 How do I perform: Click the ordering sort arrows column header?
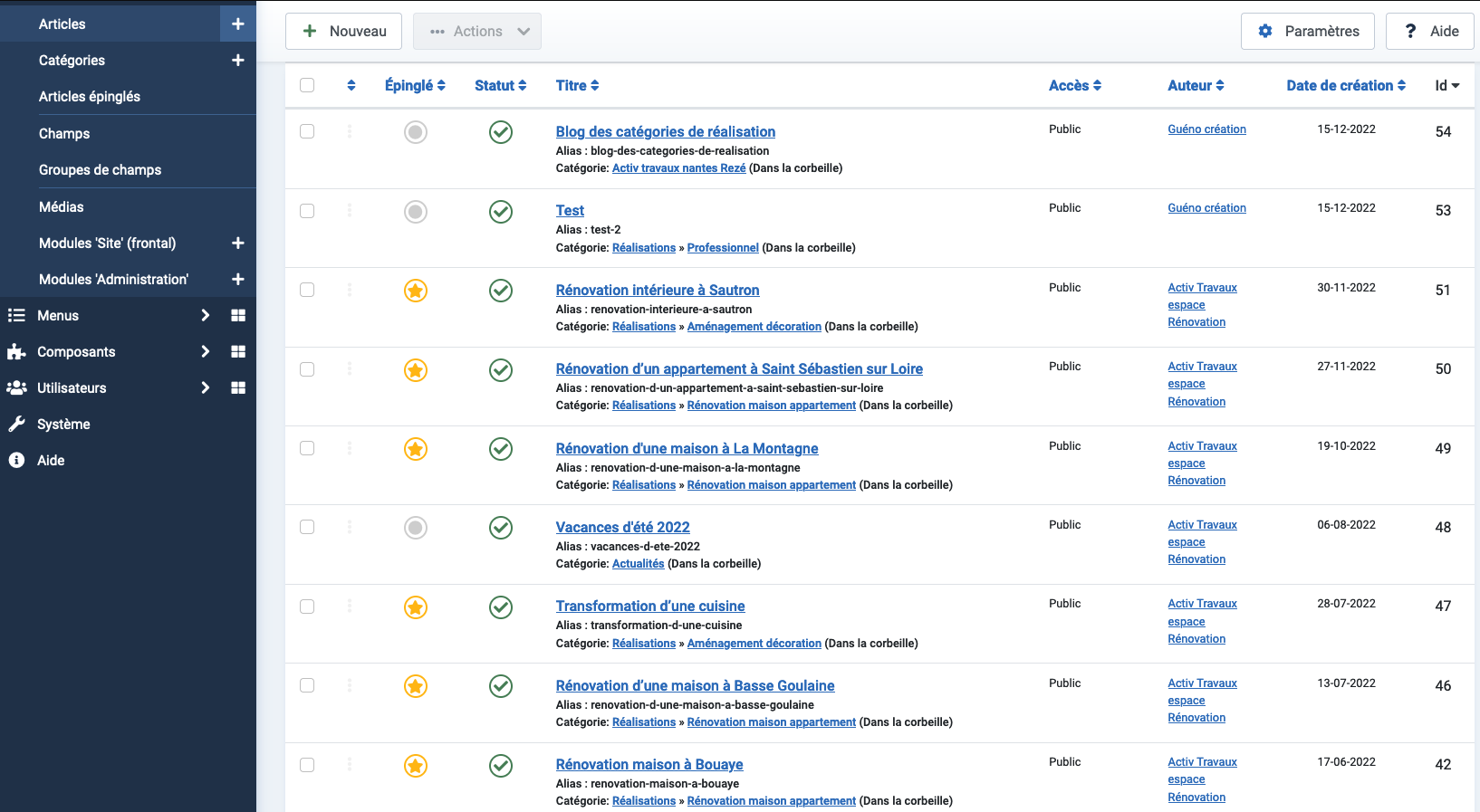[351, 85]
